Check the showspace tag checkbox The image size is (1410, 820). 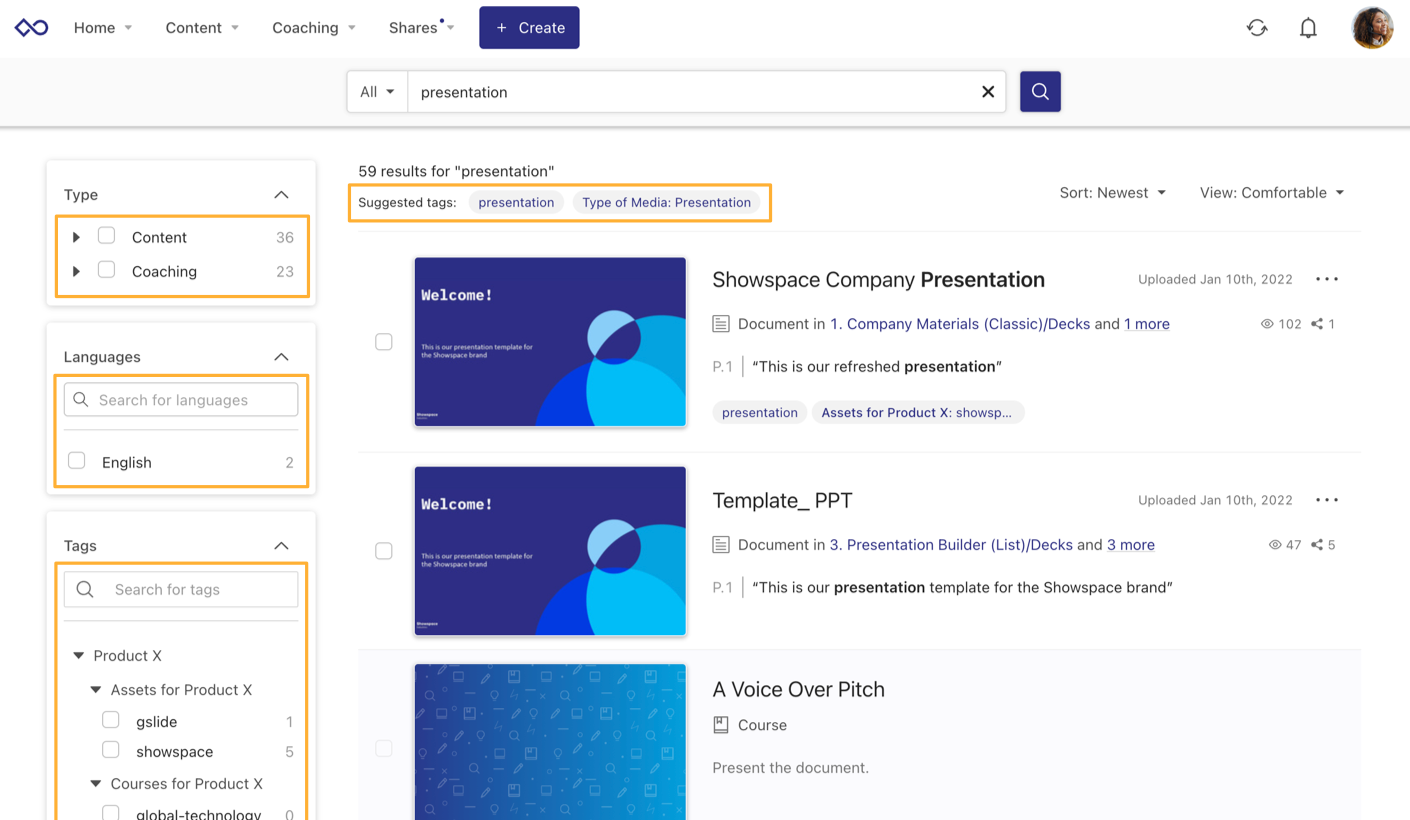[x=111, y=750]
